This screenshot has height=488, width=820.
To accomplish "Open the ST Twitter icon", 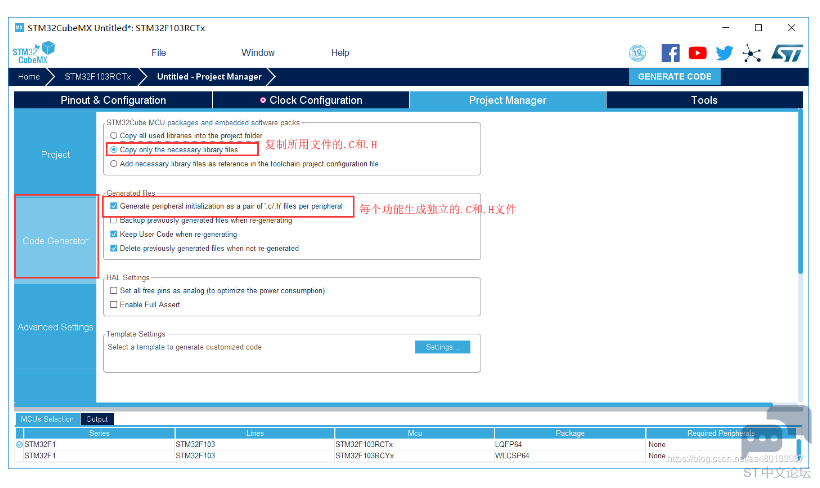I will (724, 53).
